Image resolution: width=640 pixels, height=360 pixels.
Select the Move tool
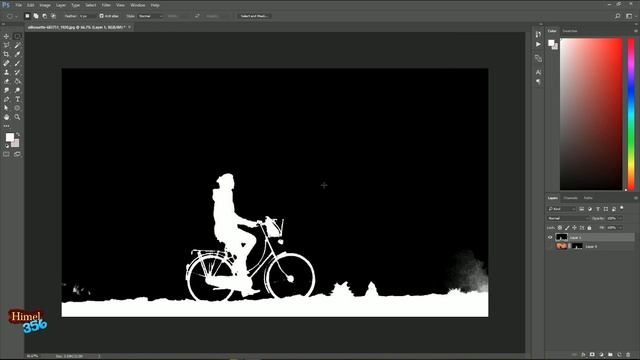6,36
